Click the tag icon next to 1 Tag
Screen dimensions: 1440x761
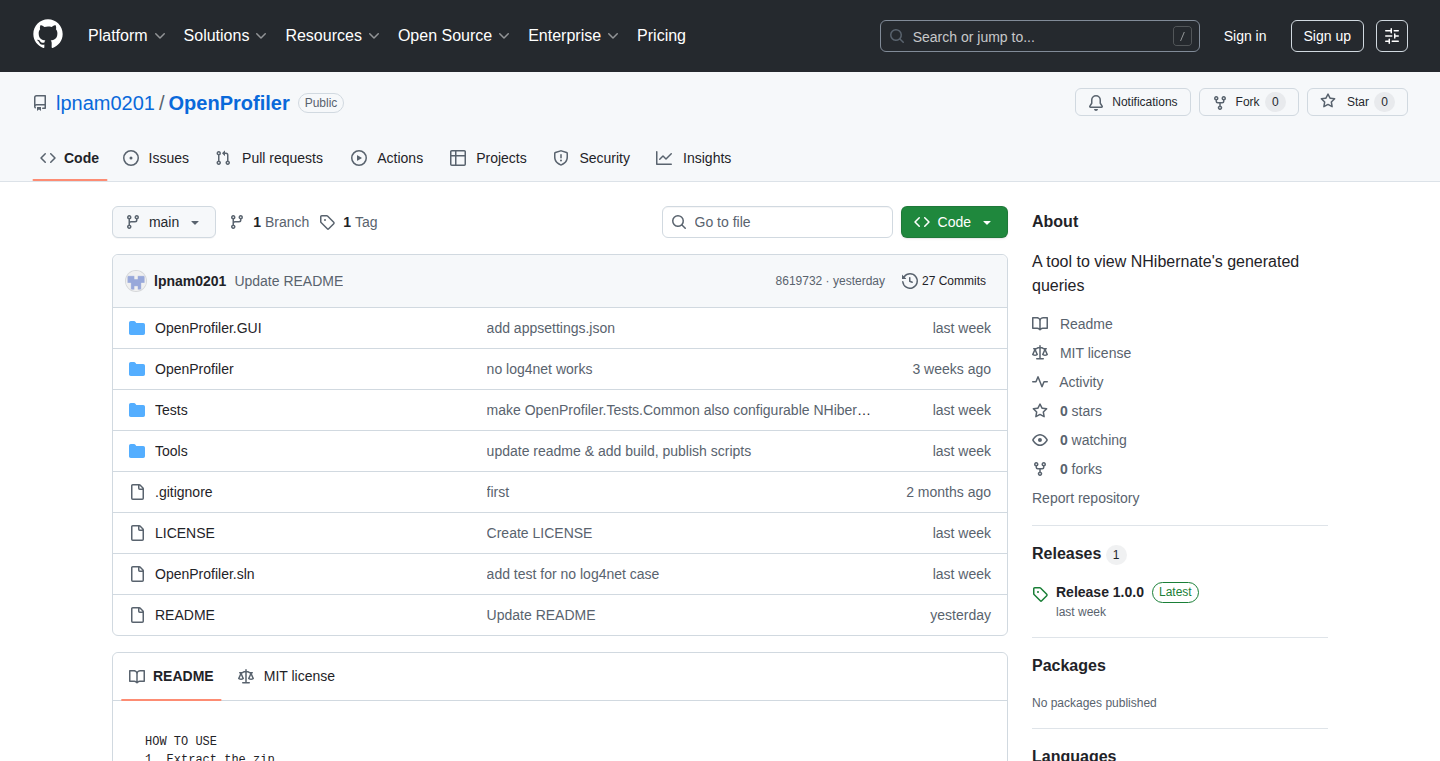327,222
